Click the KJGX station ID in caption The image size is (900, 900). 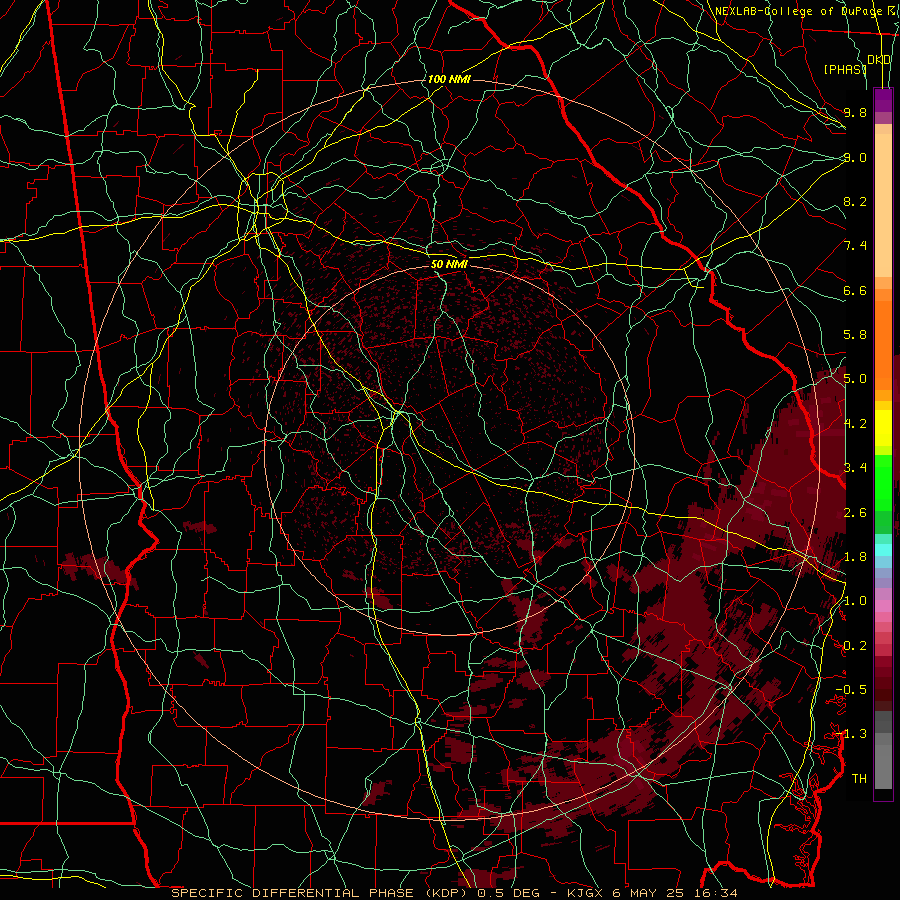tap(587, 893)
